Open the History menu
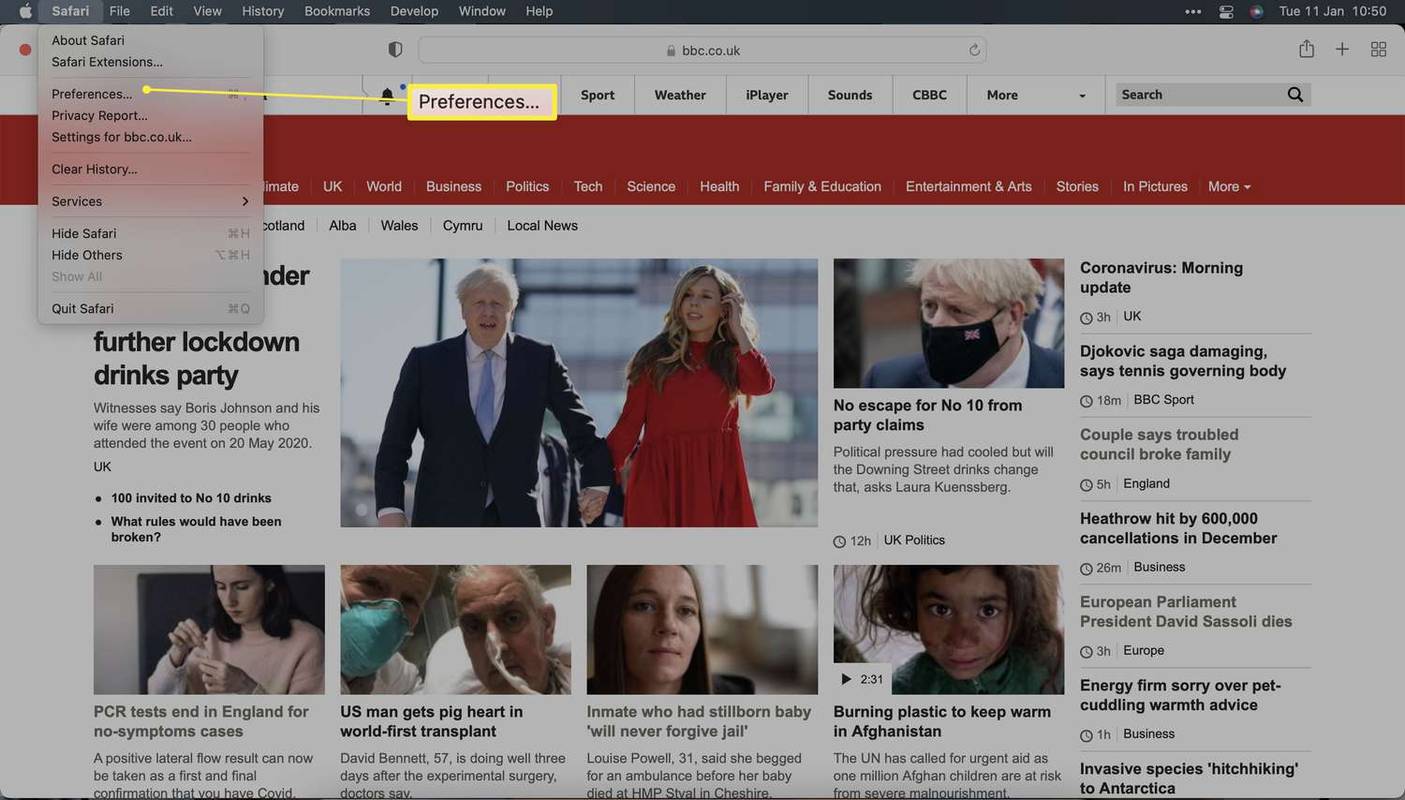Viewport: 1405px width, 800px height. [x=263, y=11]
